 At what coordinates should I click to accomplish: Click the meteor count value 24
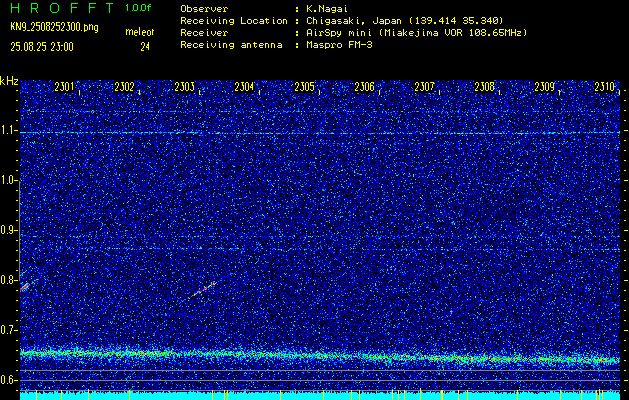pos(145,47)
